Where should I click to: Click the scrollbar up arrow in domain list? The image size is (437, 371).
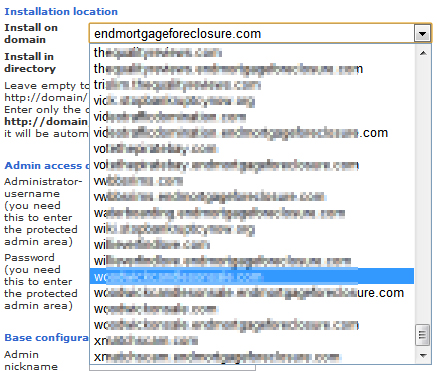point(423,53)
